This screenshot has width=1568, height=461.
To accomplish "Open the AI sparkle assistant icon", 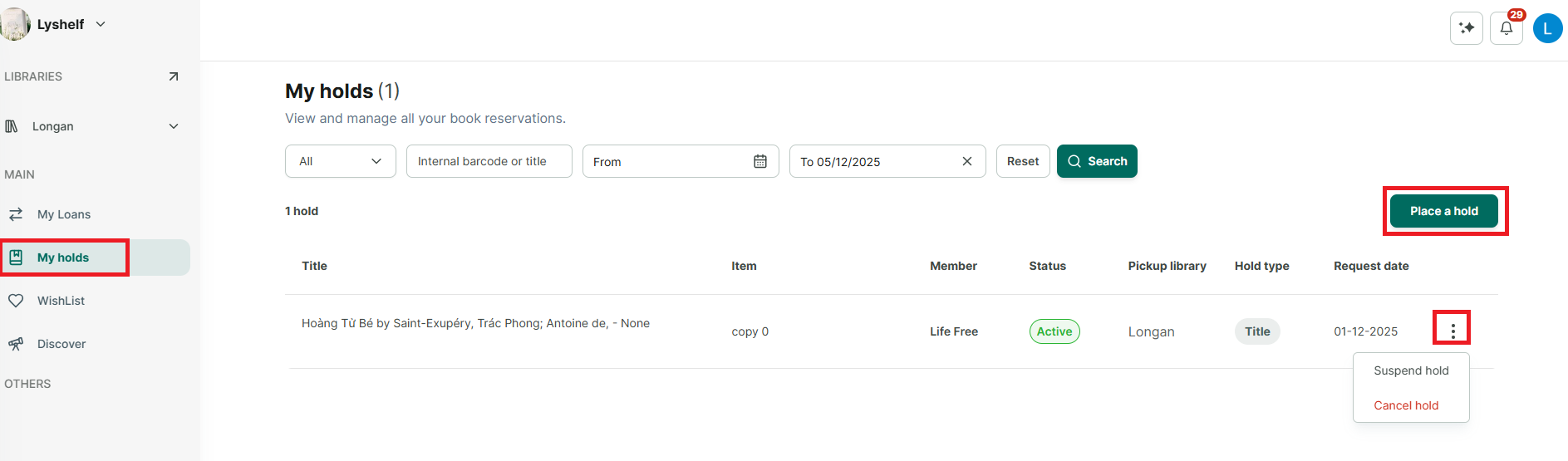I will point(1466,28).
